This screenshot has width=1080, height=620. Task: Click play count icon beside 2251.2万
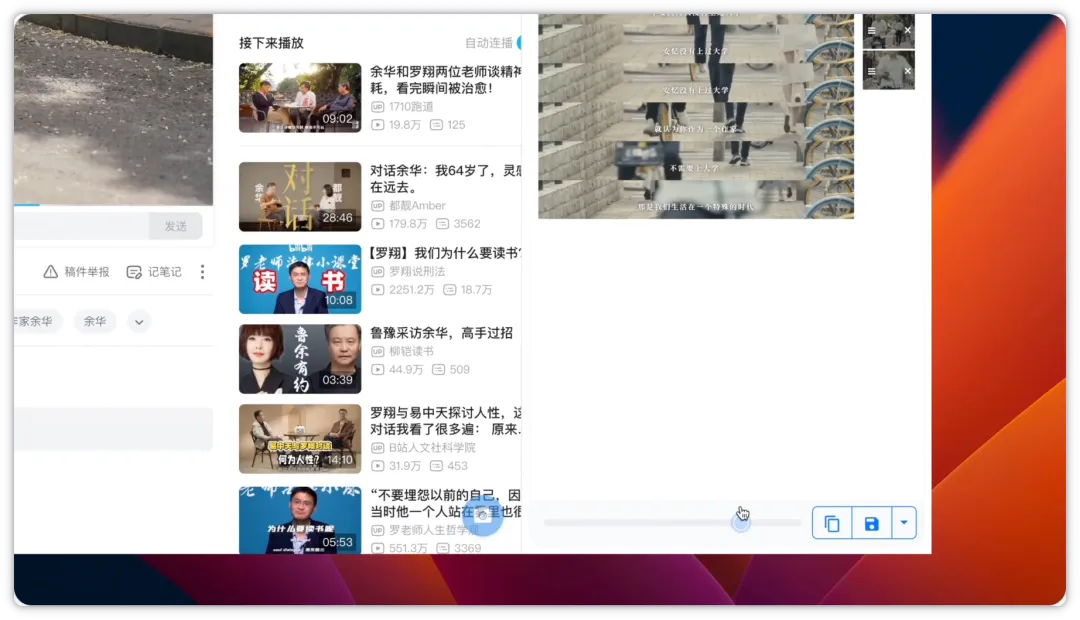click(x=377, y=290)
